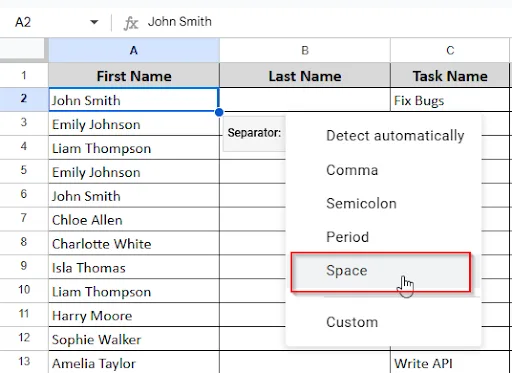
Task: Click the blue fill handle on A2
Action: click(x=219, y=112)
